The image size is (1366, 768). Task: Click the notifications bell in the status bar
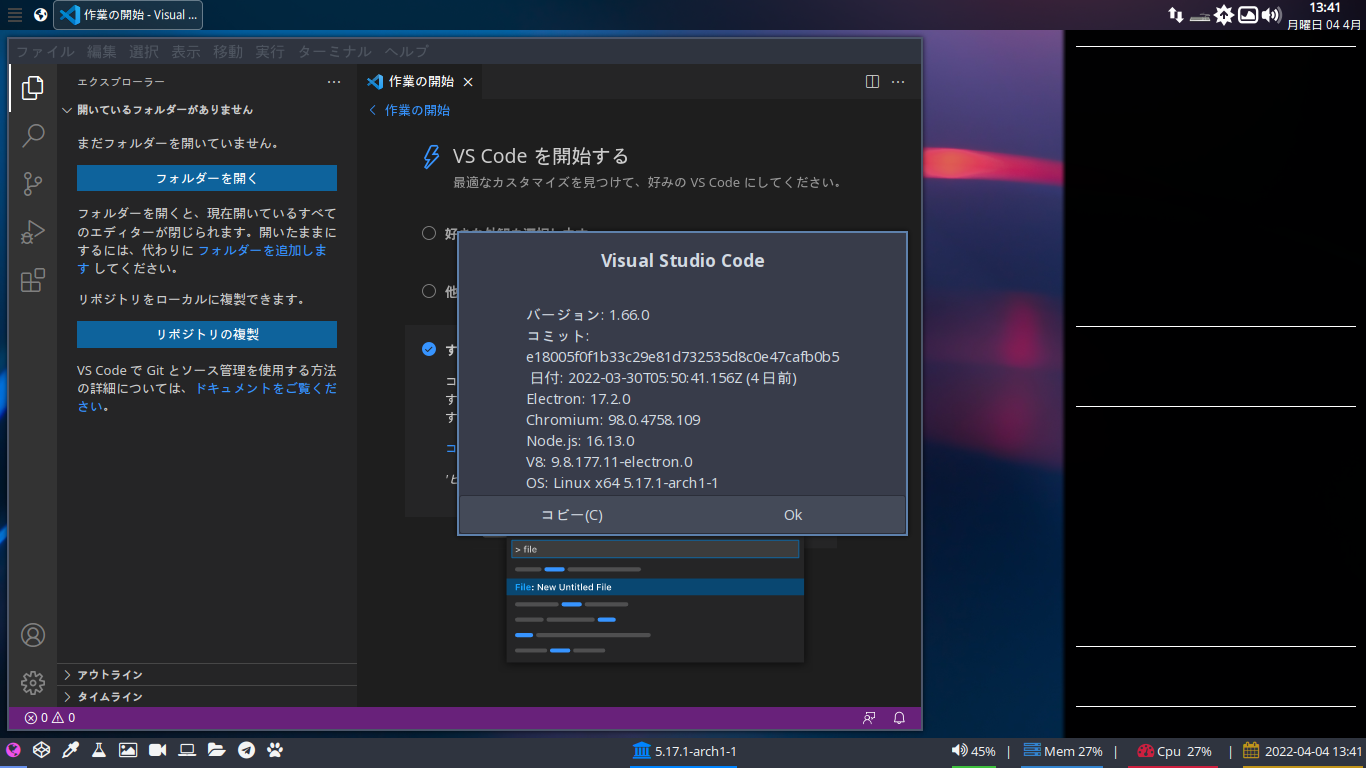899,718
